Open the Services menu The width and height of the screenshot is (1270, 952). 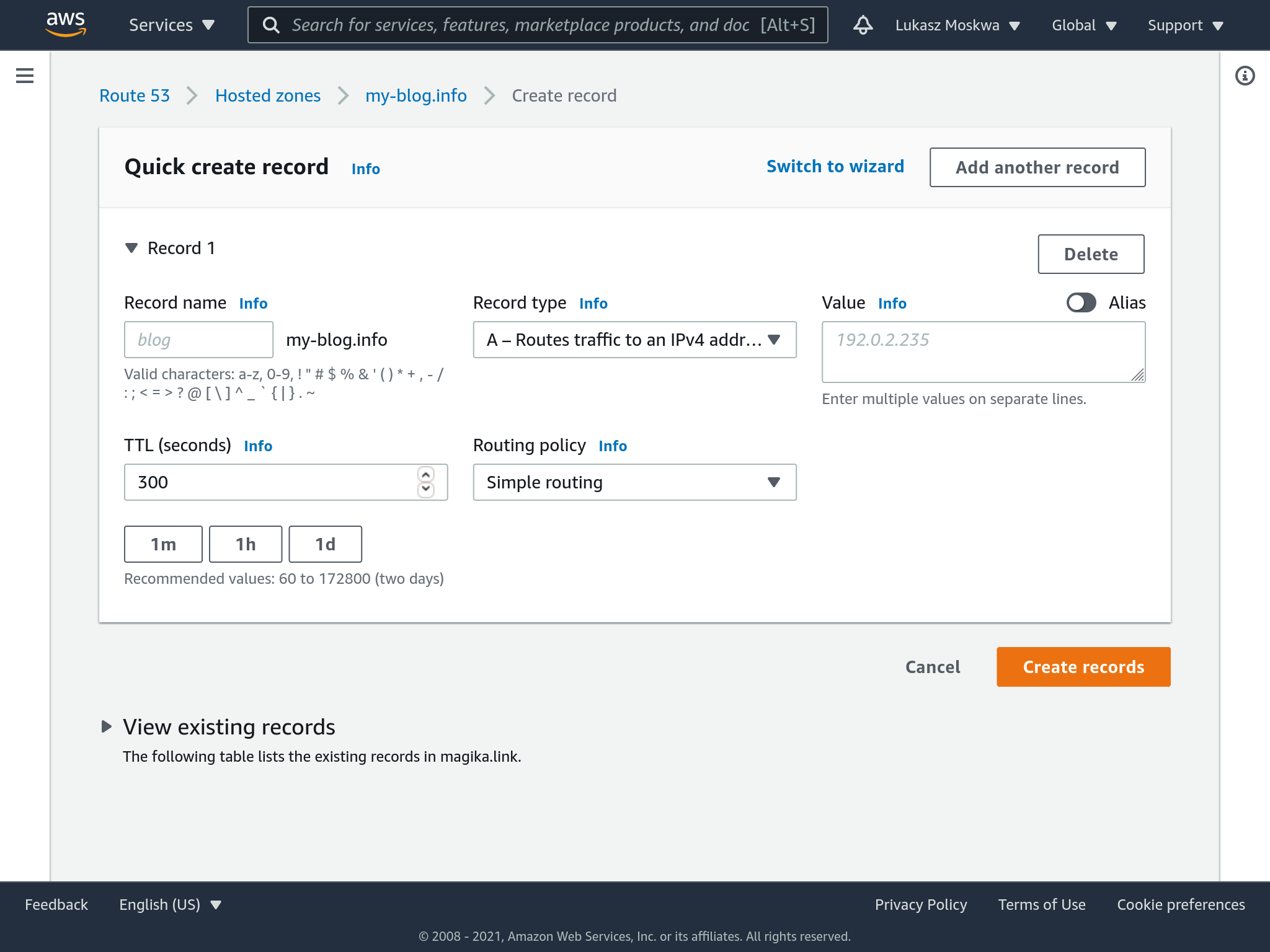coord(171,25)
